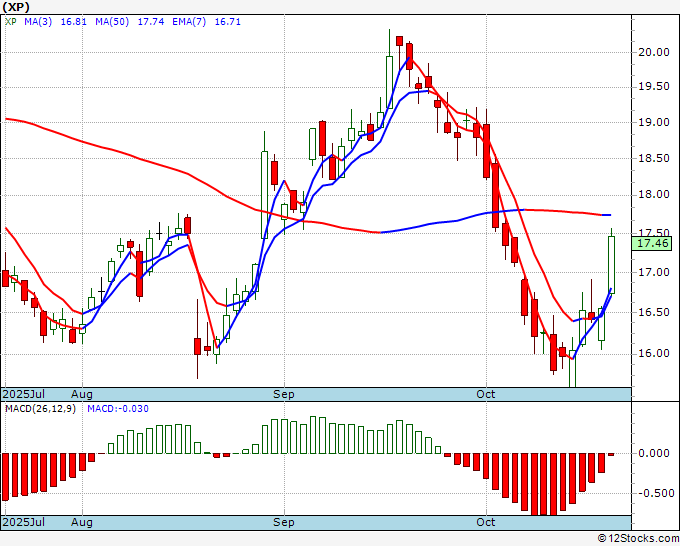Click the Oct label on MACD axis
680x546 pixels.
(486, 522)
